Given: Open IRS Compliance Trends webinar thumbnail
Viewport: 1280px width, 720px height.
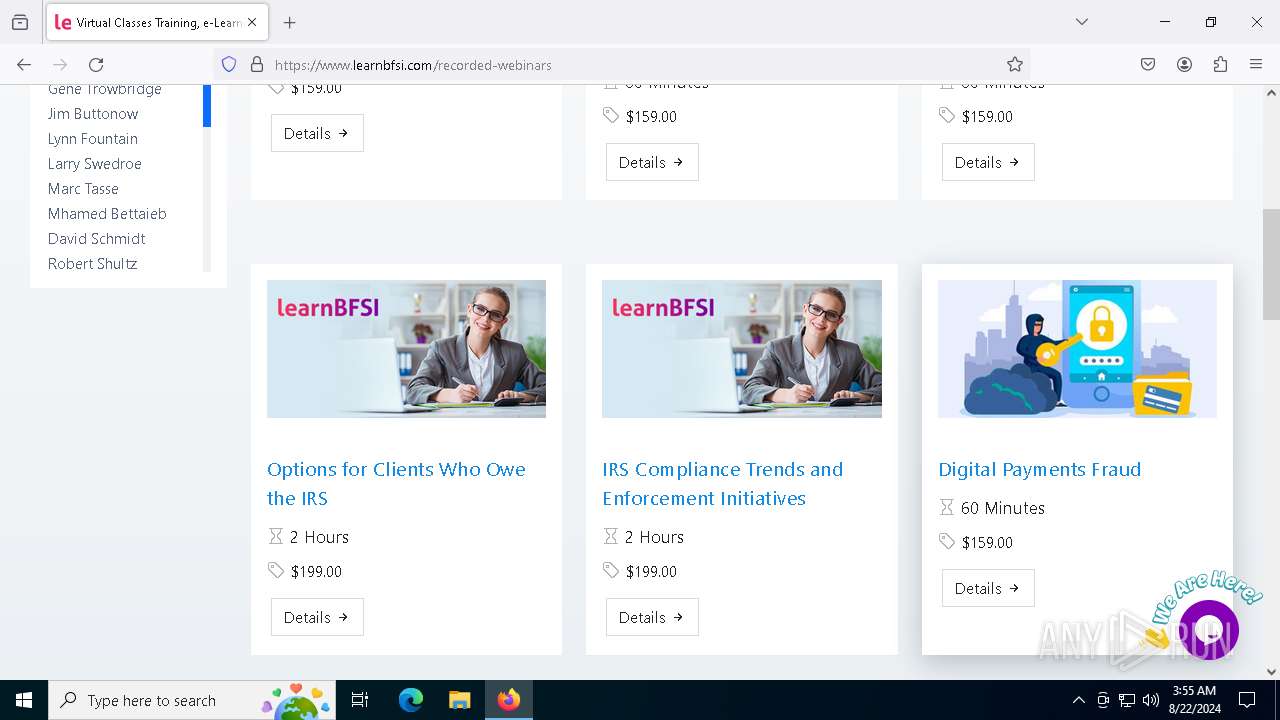Looking at the screenshot, I should [742, 349].
